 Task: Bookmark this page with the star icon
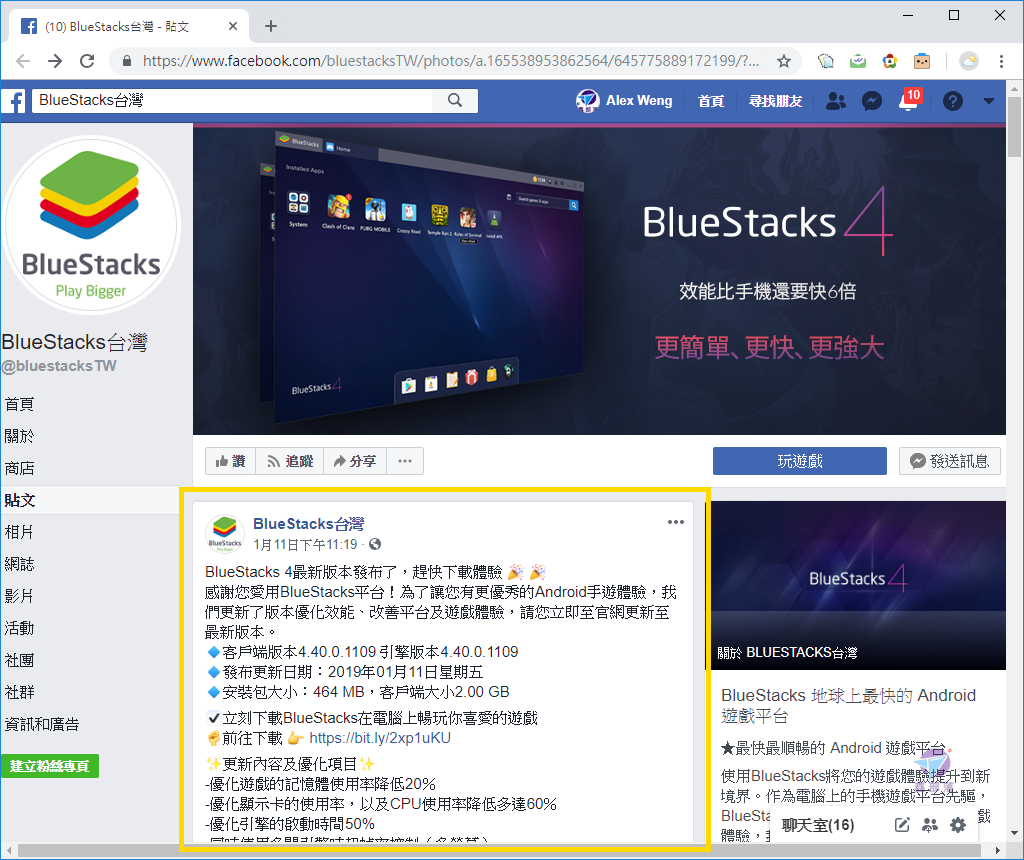tap(784, 61)
